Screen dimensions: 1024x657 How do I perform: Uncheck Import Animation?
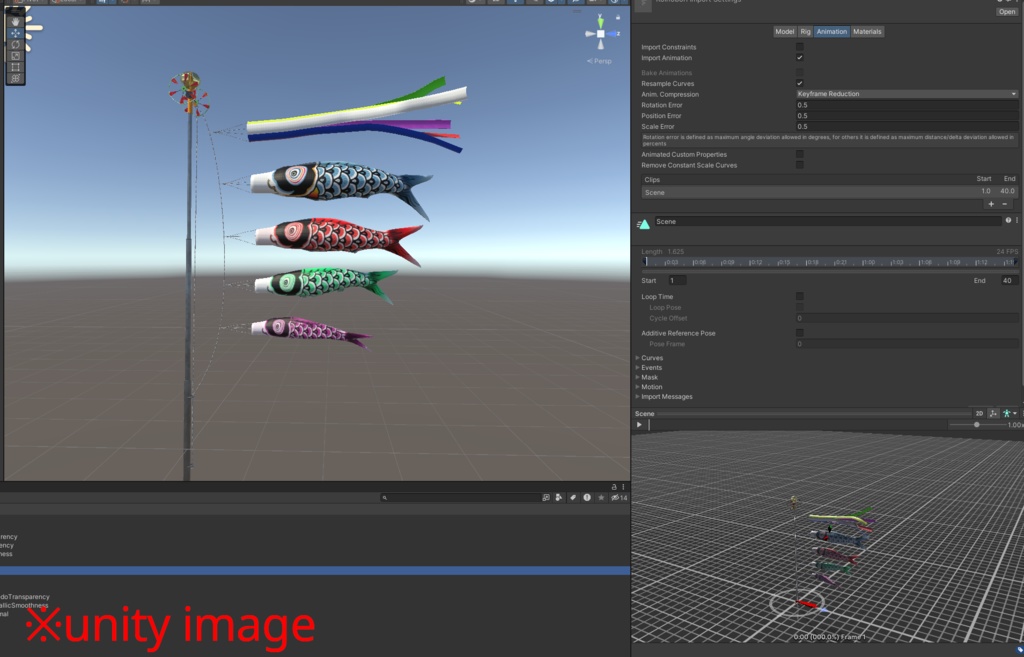pyautogui.click(x=799, y=57)
